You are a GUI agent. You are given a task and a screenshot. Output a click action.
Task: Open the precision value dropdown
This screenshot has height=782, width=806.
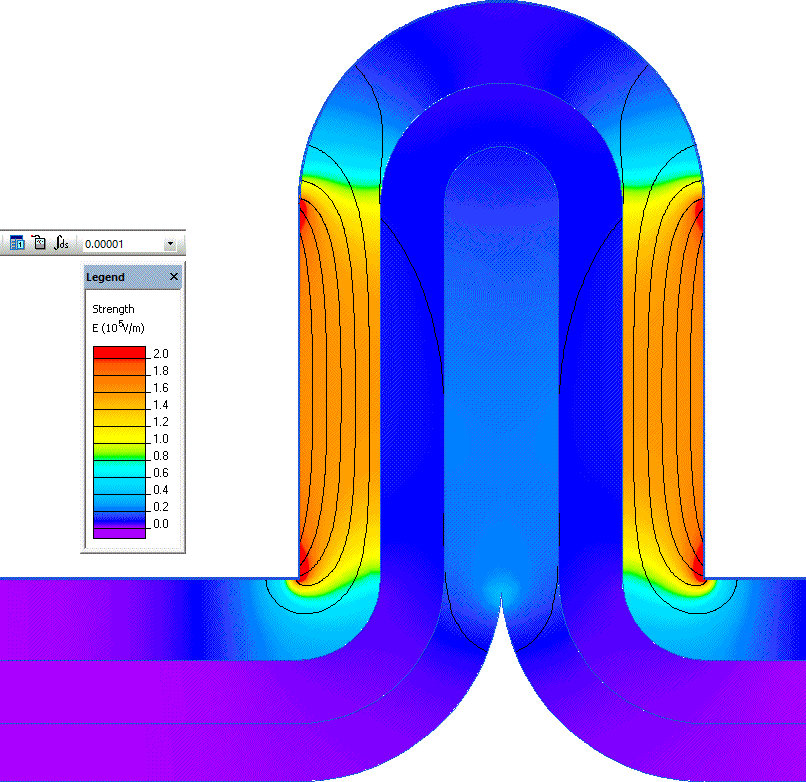coord(170,243)
